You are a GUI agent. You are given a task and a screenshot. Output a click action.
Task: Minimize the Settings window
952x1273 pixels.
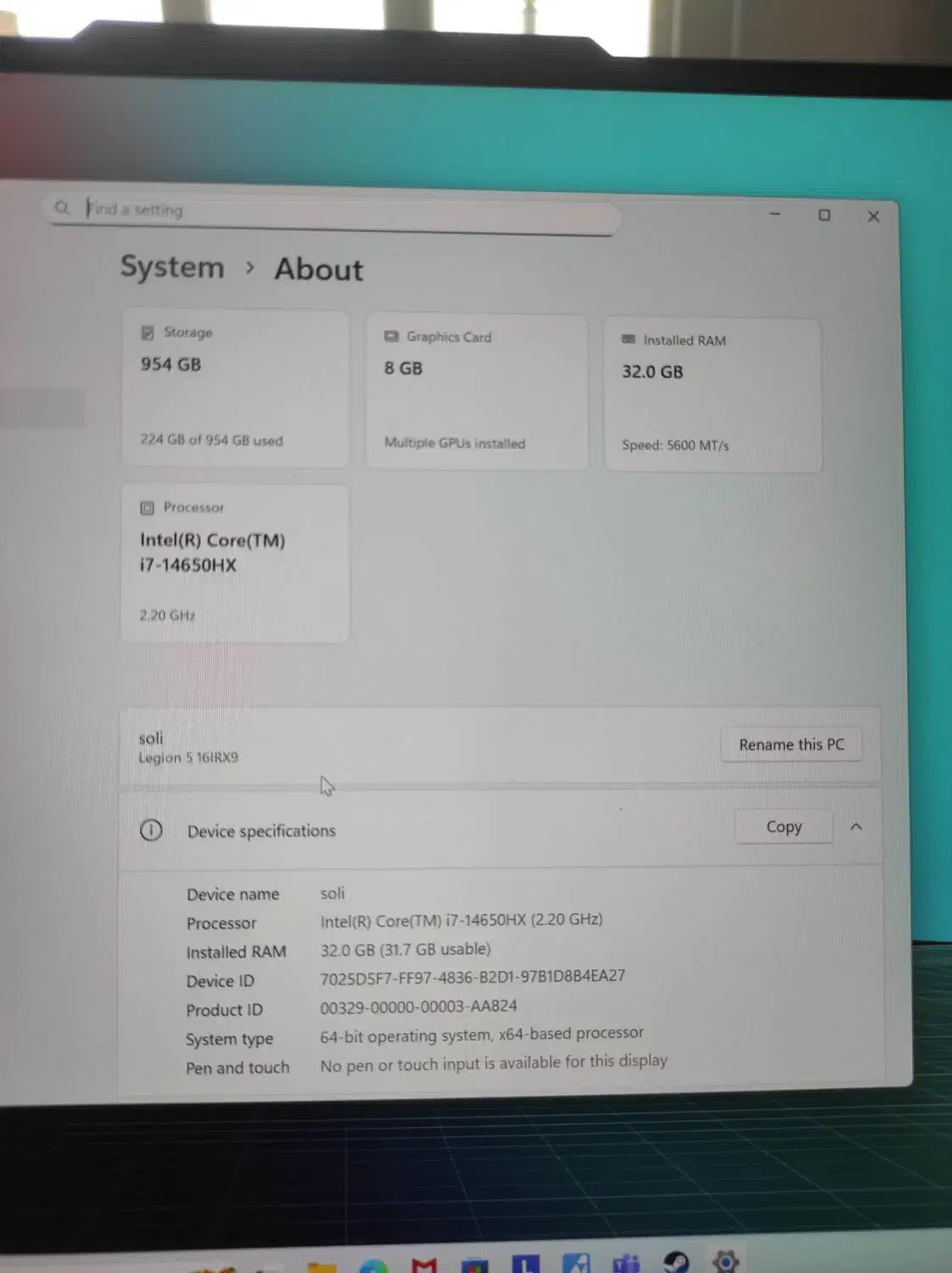click(775, 214)
